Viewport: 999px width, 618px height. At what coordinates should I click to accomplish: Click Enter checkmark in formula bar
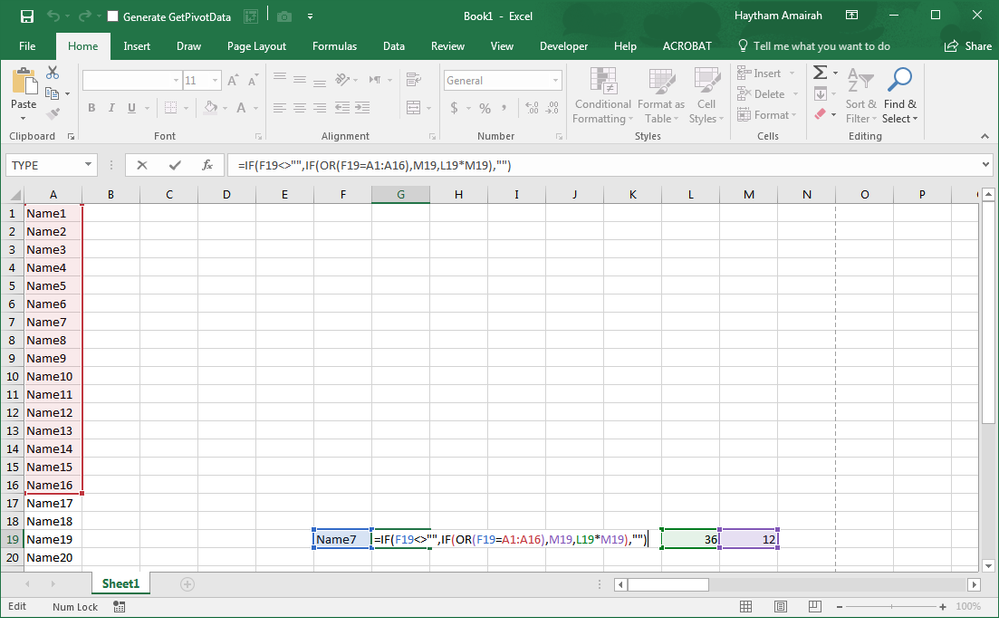point(175,165)
